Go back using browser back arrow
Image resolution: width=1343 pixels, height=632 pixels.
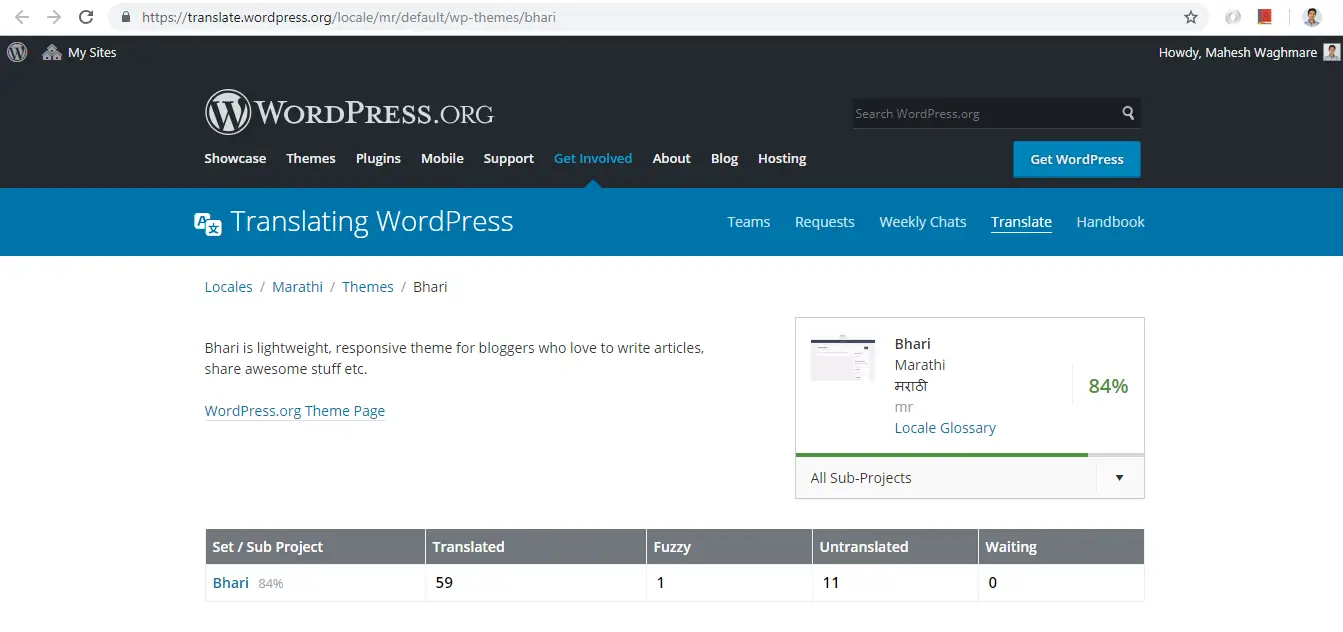pos(22,17)
